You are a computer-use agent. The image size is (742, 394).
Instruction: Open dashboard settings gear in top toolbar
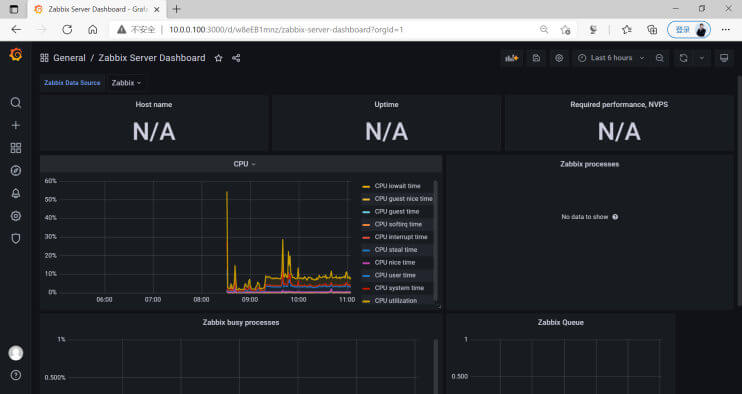point(559,58)
